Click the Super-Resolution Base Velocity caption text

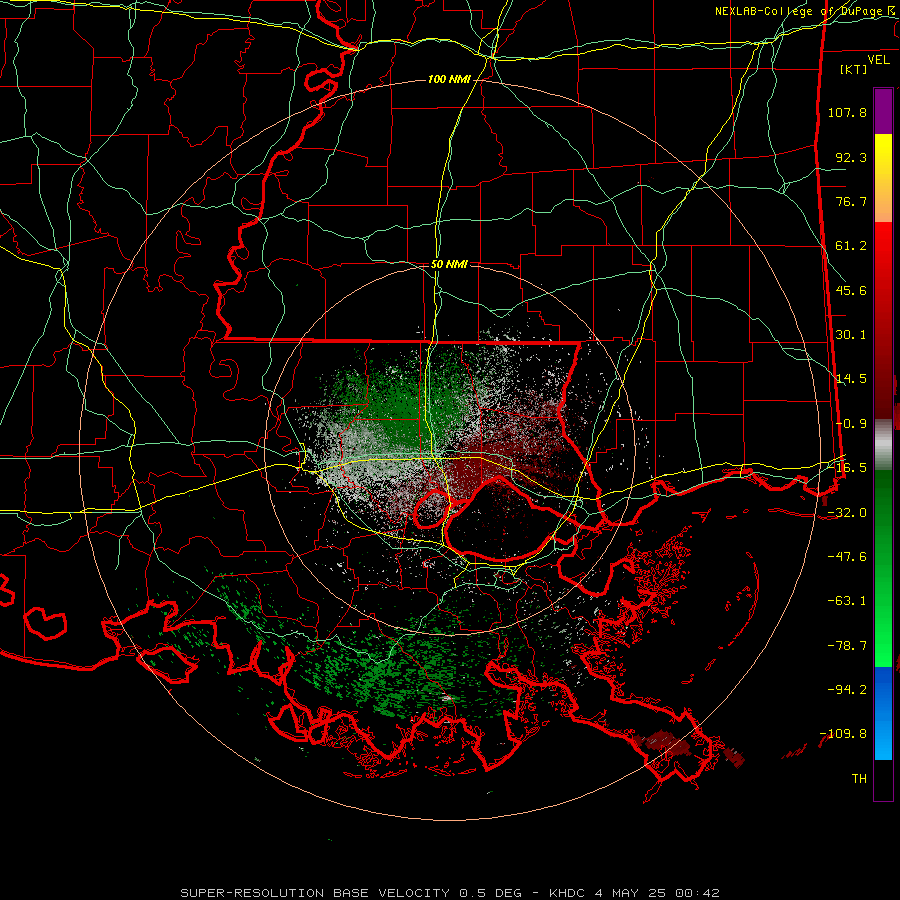coord(449,893)
